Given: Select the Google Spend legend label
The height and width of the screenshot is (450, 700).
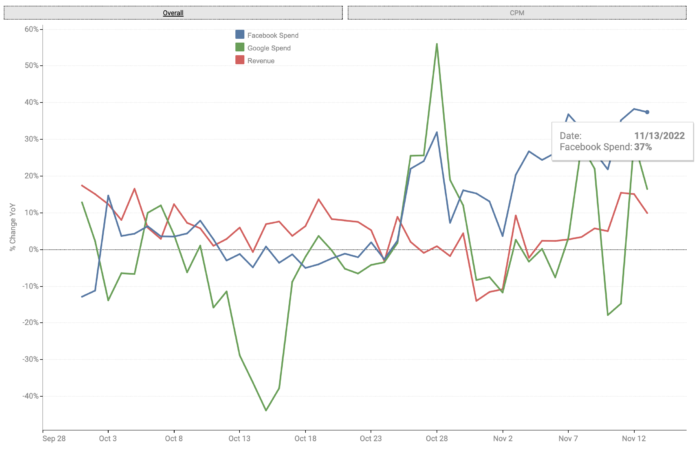Looking at the screenshot, I should tap(269, 48).
